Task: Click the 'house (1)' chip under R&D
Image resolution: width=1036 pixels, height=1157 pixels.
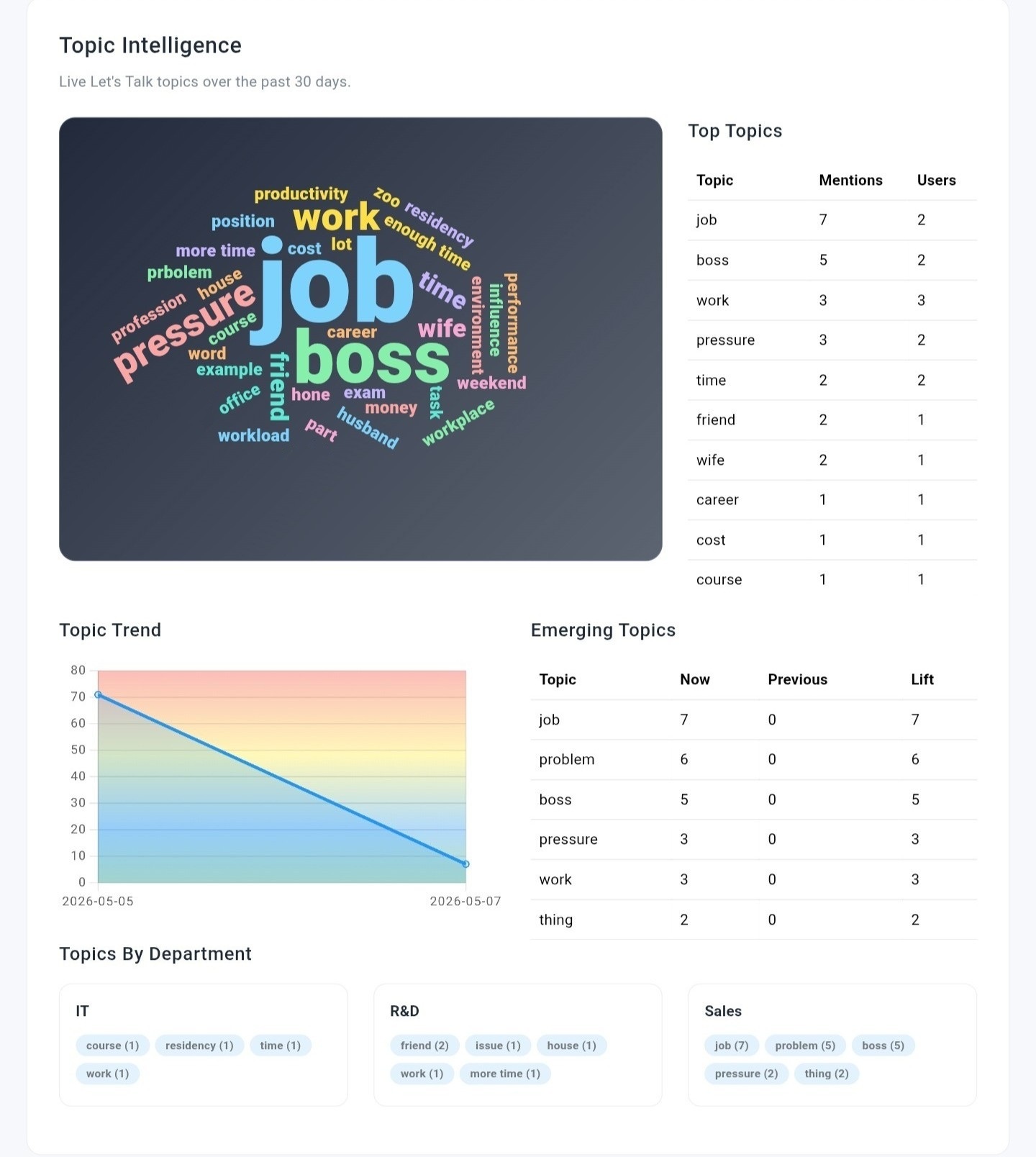Action: click(571, 1045)
